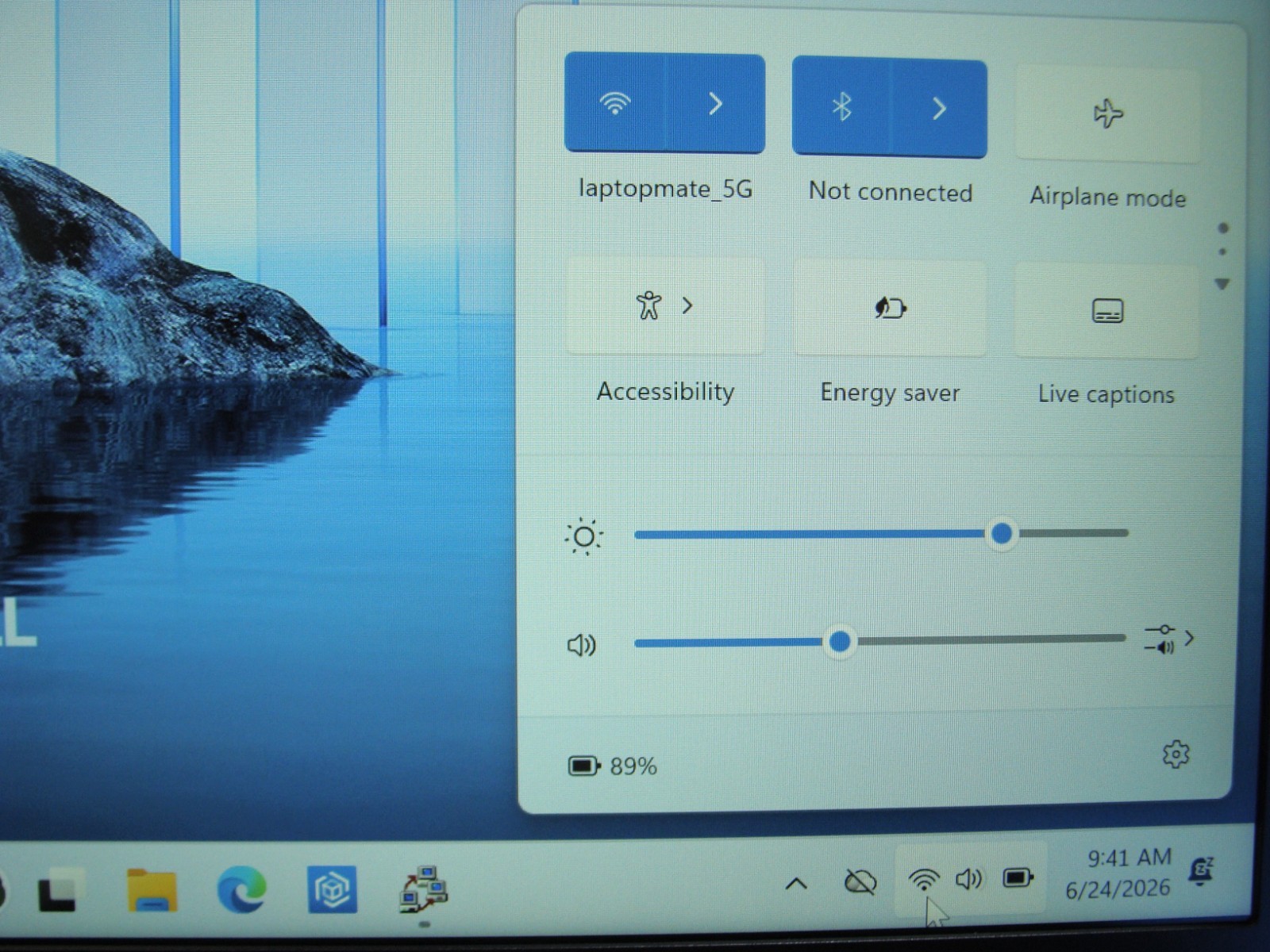
Task: Open File Explorer from taskbar
Action: [152, 890]
